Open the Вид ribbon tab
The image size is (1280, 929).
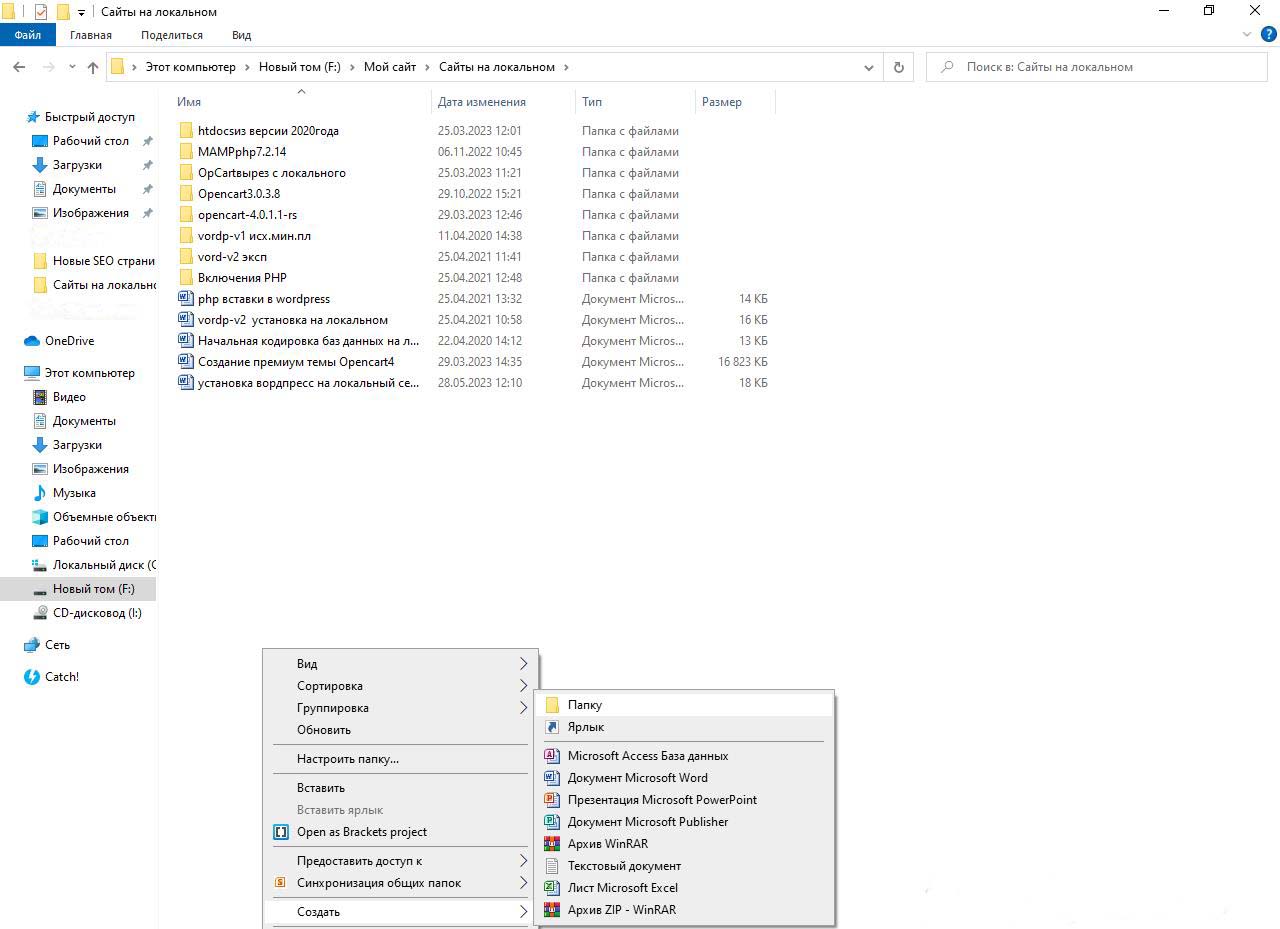tap(241, 35)
